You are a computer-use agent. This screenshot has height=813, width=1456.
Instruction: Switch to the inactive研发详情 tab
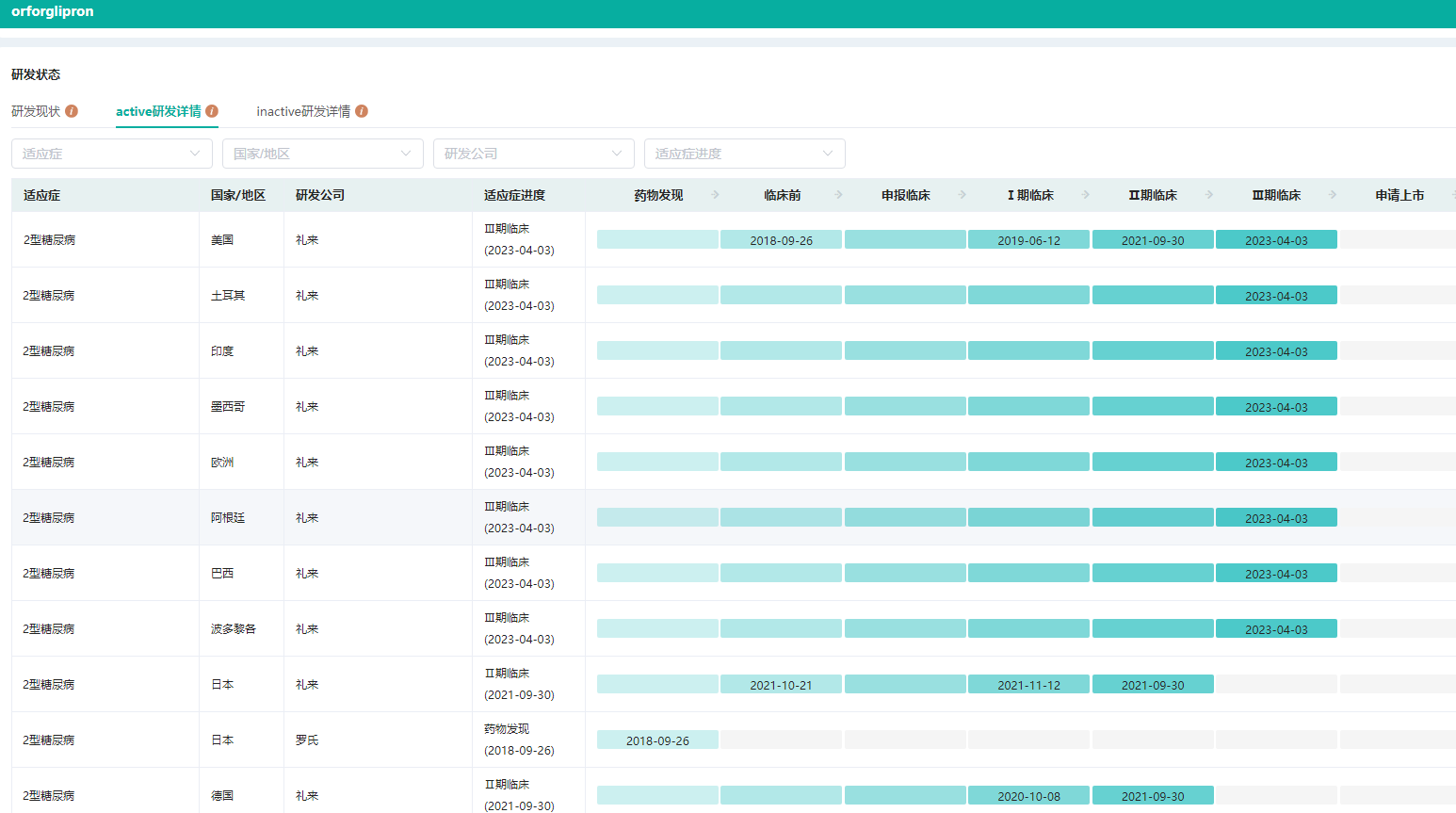pos(303,111)
